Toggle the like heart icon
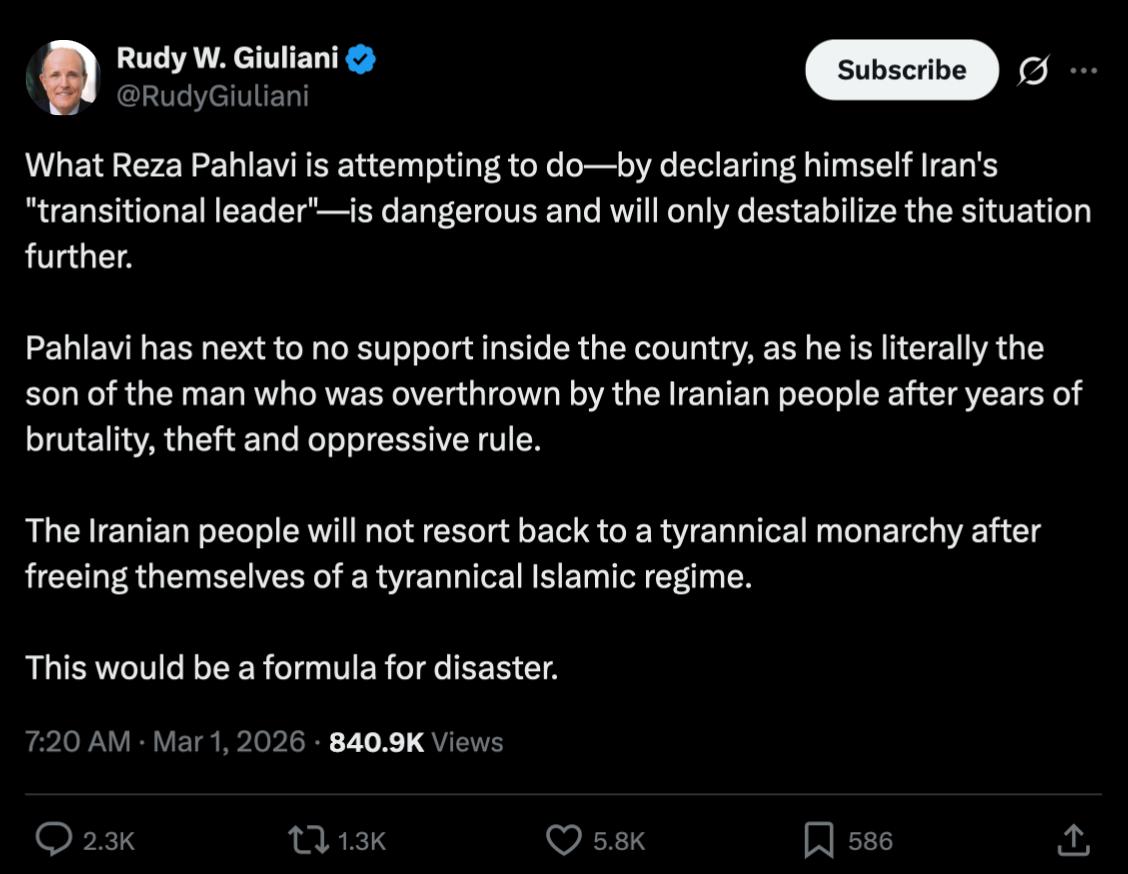The width and height of the screenshot is (1128, 874). (564, 839)
